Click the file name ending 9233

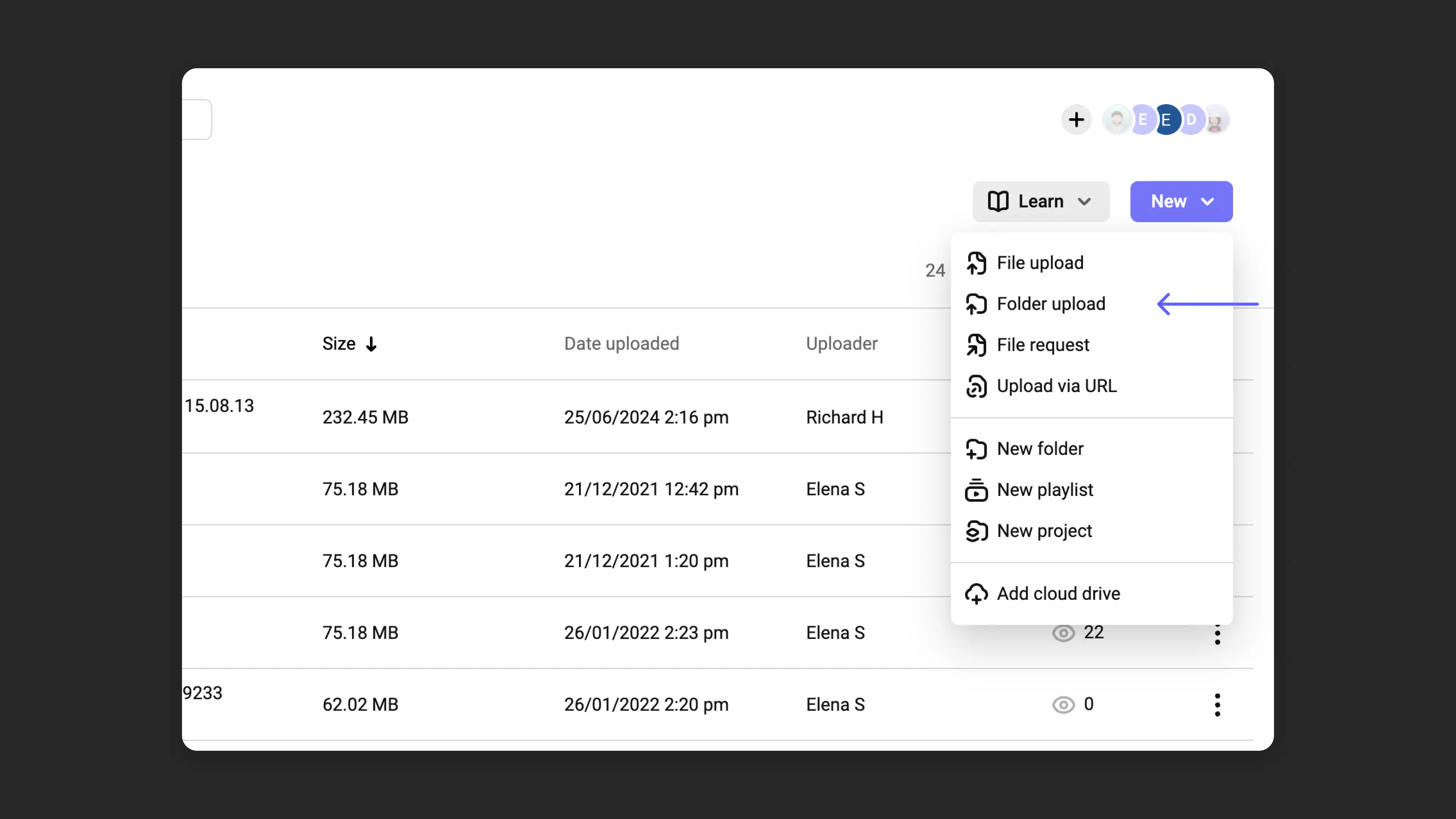click(x=202, y=693)
